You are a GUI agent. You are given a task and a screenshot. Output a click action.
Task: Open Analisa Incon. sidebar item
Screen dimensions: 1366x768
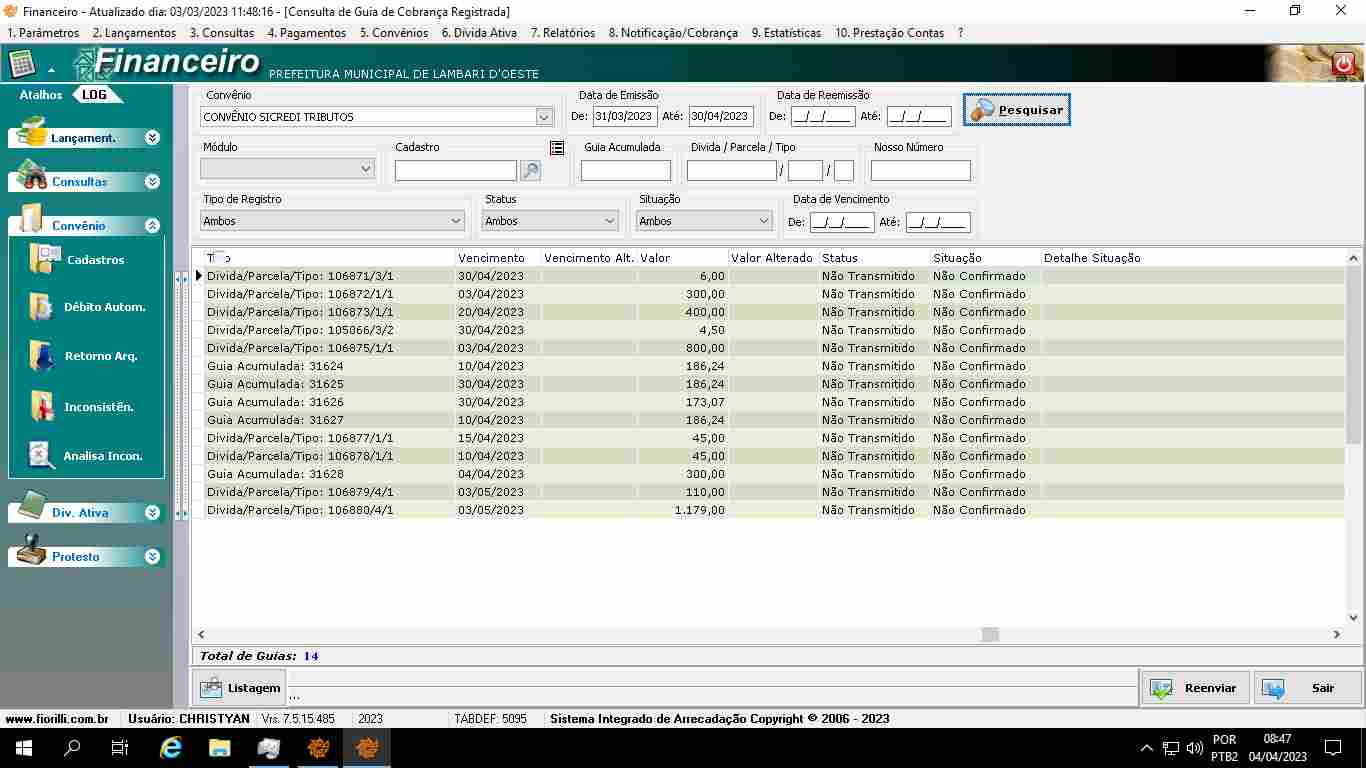(x=42, y=455)
